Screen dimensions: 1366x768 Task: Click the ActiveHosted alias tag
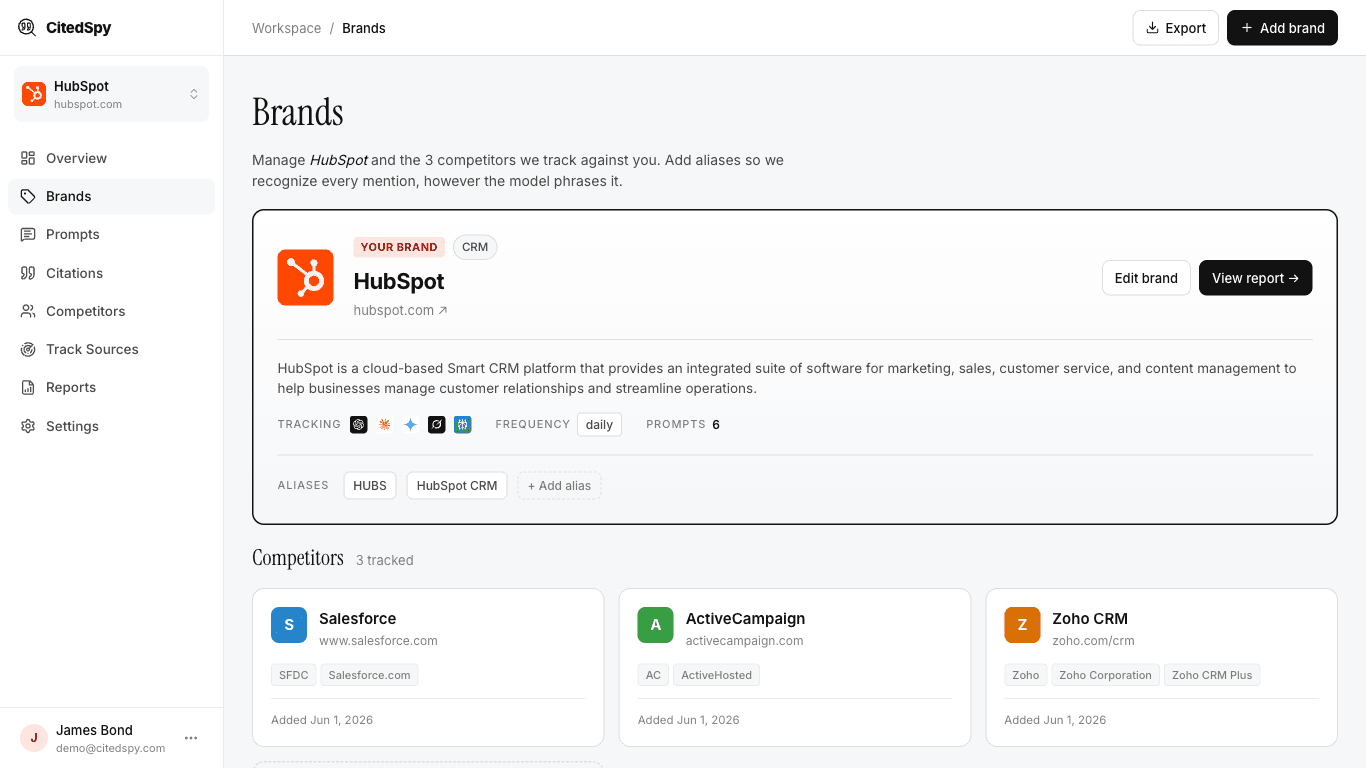(x=716, y=675)
